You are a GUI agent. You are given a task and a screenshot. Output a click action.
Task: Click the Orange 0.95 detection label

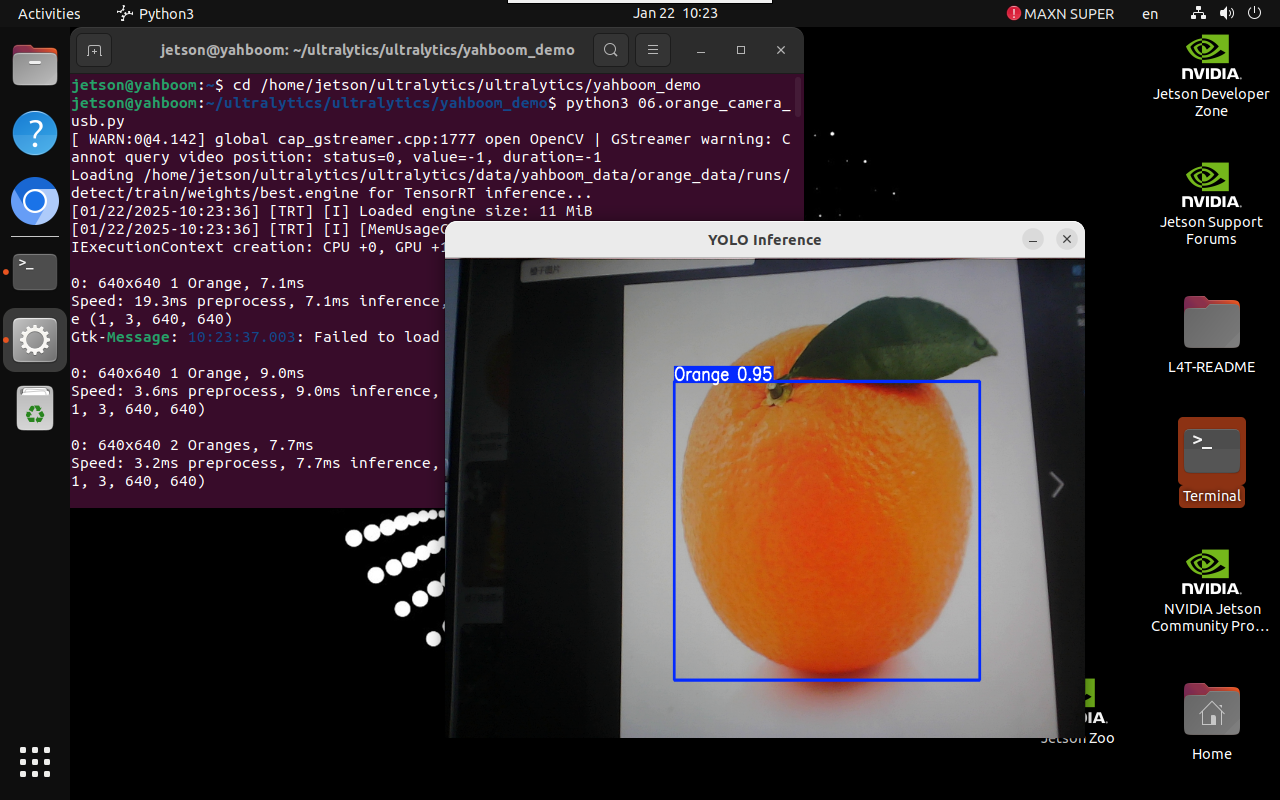[x=723, y=374]
